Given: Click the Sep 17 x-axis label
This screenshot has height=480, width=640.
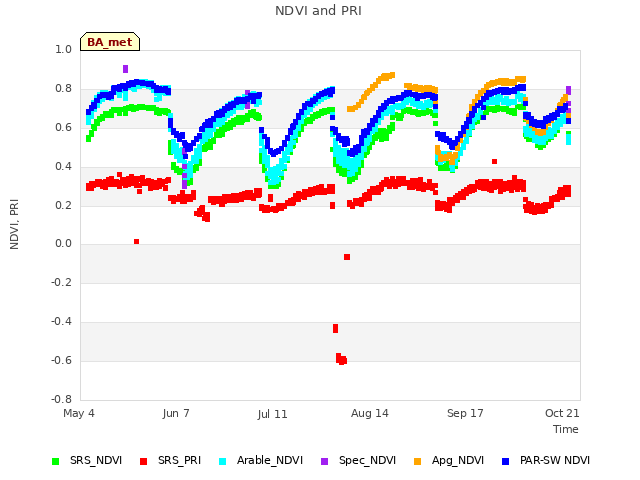Looking at the screenshot, I should [x=465, y=413].
